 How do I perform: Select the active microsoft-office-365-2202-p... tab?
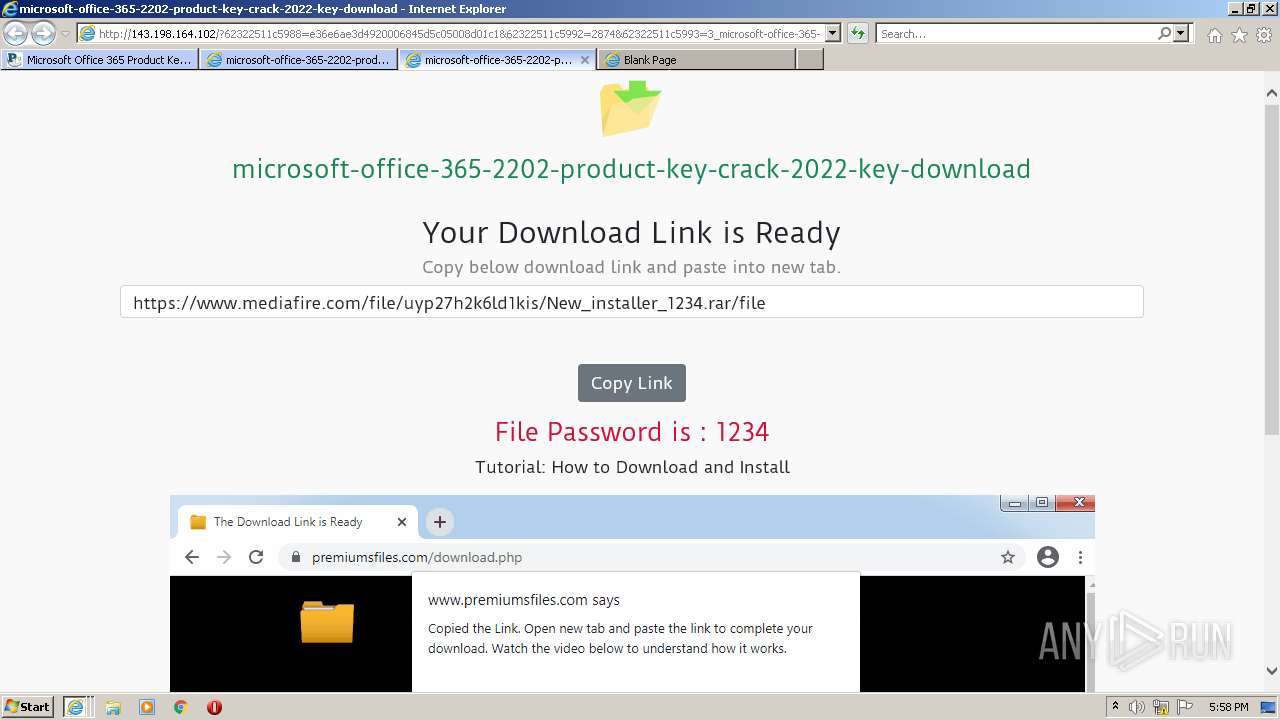[498, 60]
